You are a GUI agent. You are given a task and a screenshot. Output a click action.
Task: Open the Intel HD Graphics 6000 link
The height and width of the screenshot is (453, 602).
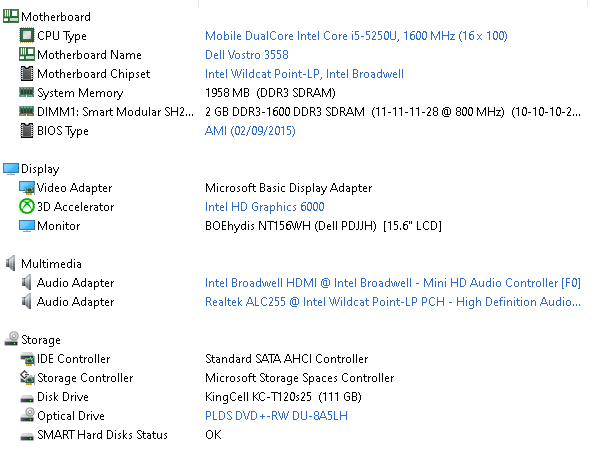(265, 207)
